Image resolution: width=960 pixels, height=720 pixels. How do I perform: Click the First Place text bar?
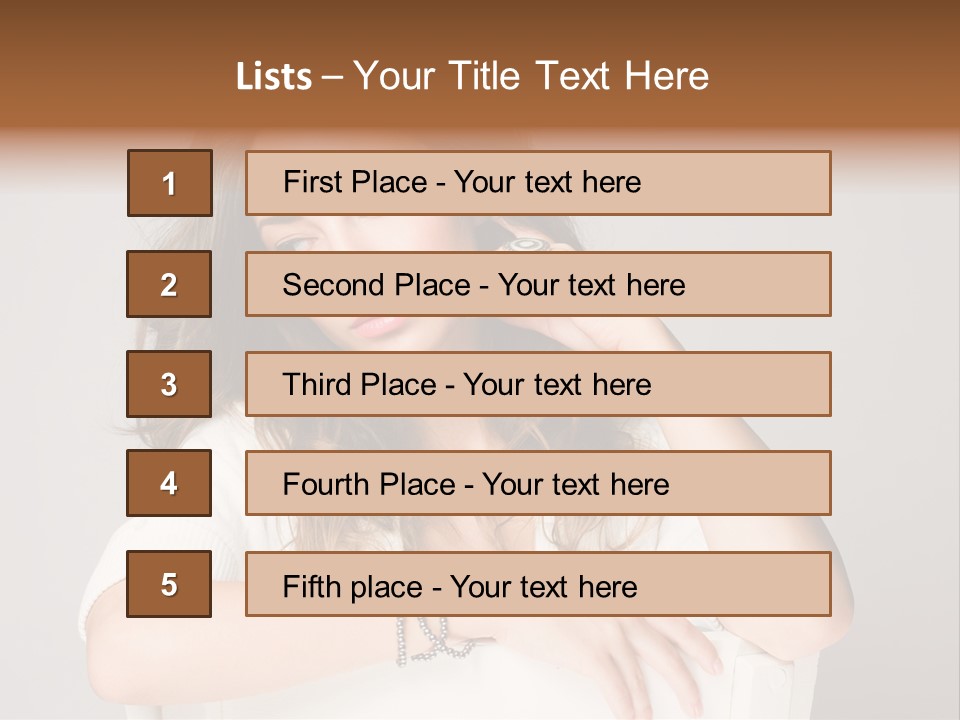538,183
